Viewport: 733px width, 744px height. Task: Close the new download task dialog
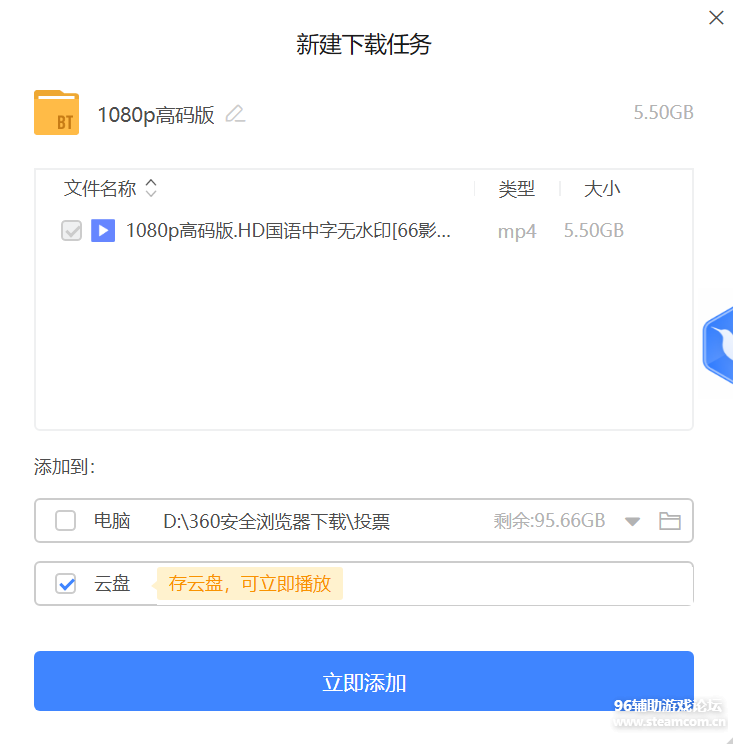click(x=715, y=18)
